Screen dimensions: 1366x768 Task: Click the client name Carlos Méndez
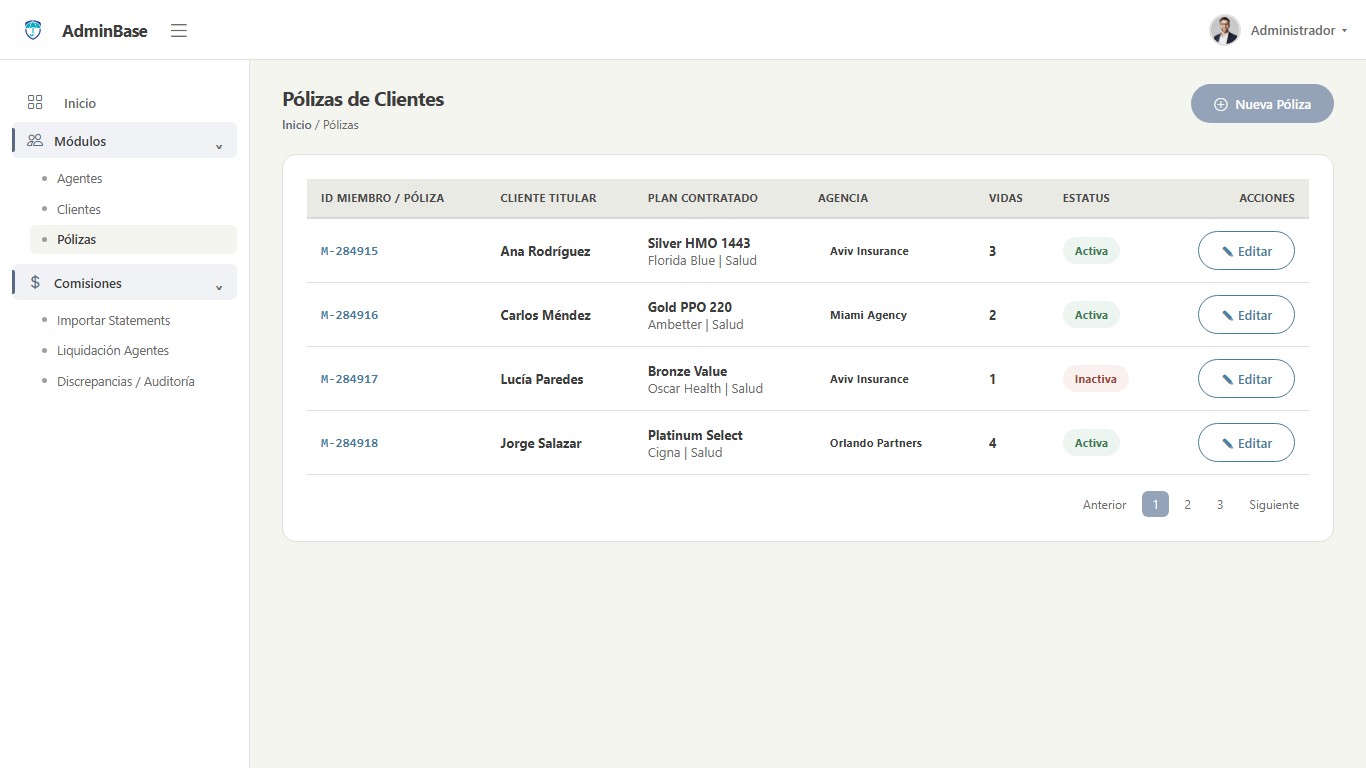(x=545, y=315)
